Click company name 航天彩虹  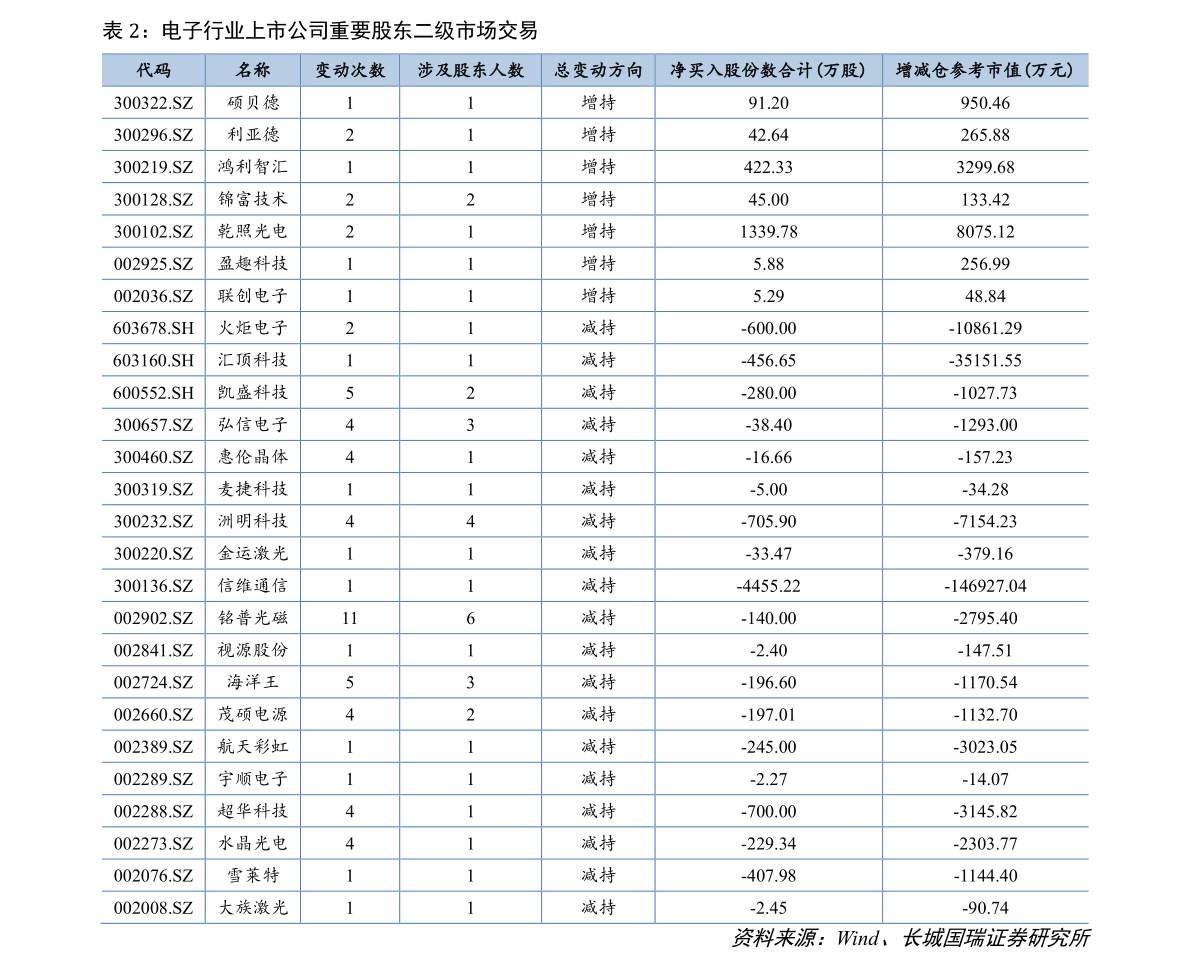point(253,746)
